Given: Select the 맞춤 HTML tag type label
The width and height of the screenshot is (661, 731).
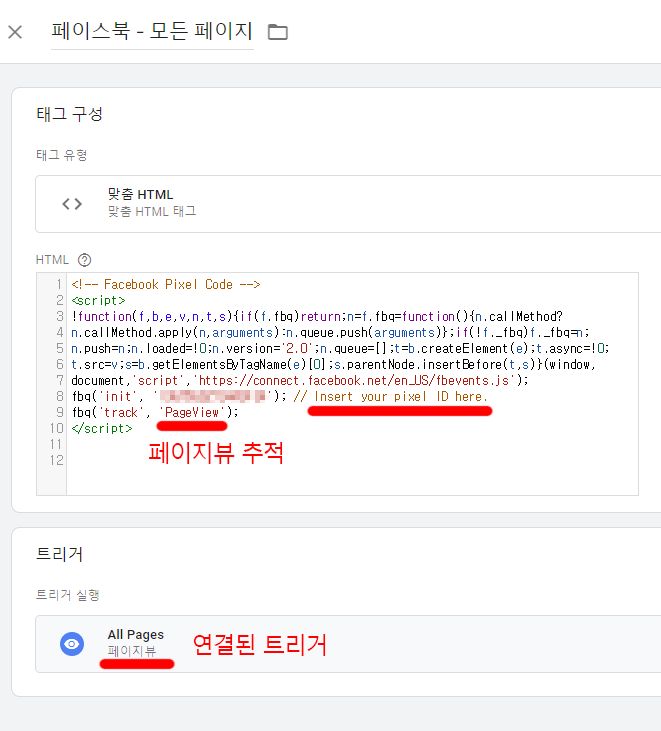Looking at the screenshot, I should [140, 194].
